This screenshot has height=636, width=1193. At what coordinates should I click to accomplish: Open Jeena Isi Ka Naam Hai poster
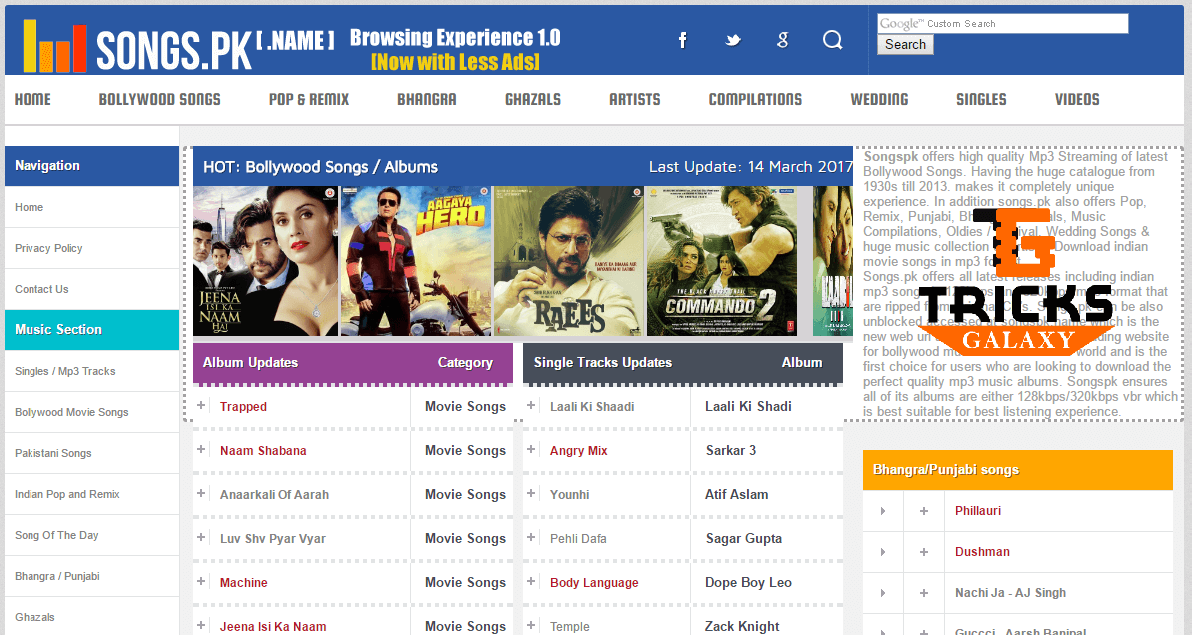point(266,261)
